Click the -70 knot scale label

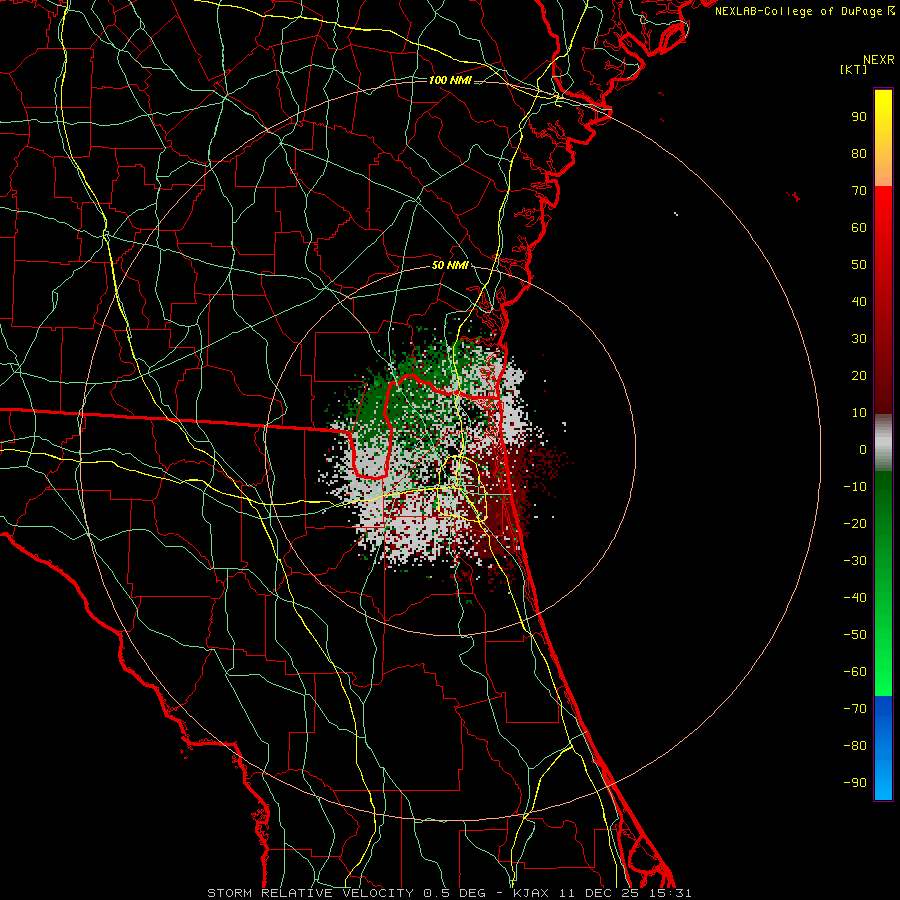(855, 709)
